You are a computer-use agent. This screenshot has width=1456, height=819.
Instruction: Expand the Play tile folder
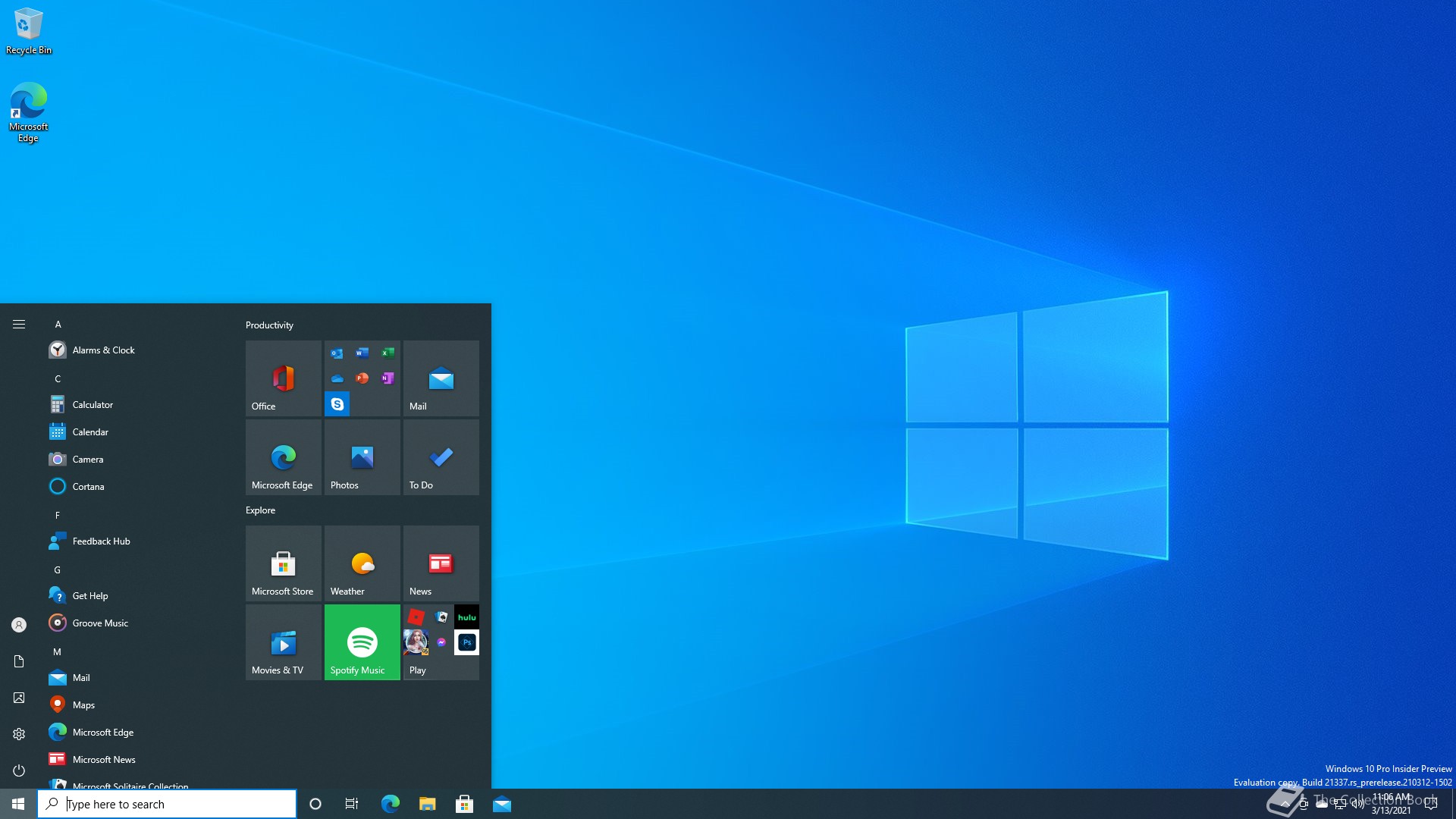click(x=441, y=642)
